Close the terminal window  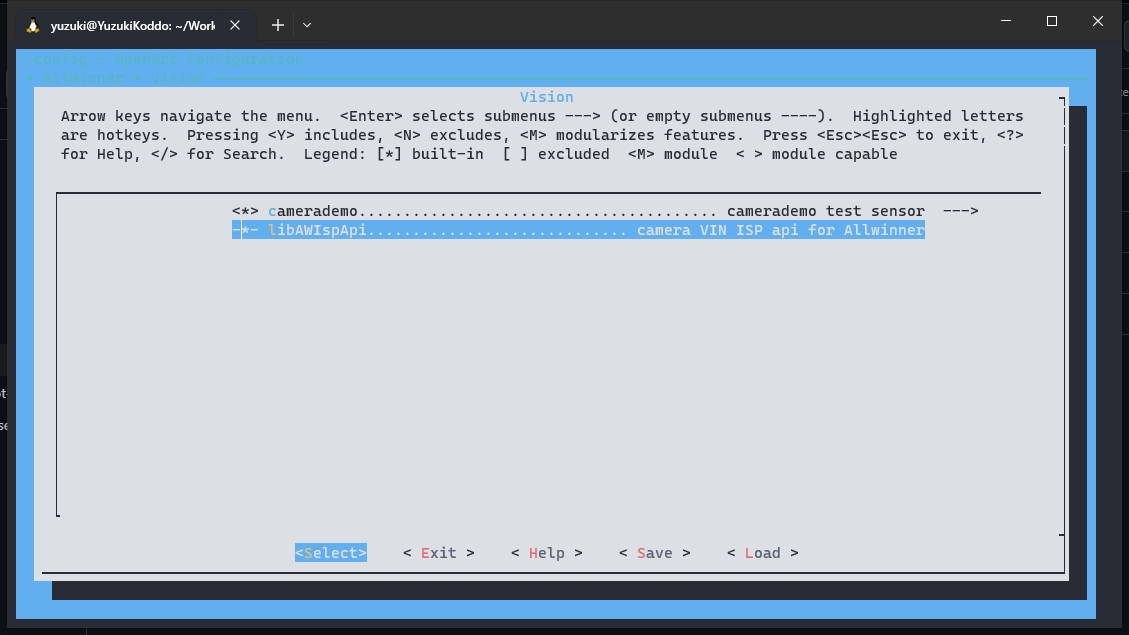[1098, 21]
